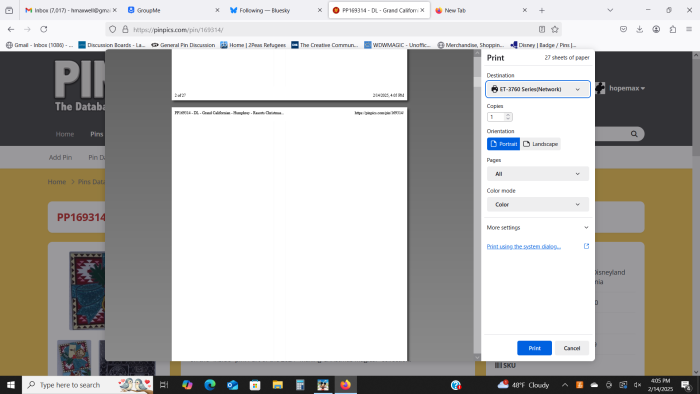This screenshot has height=394, width=700.
Task: Open the Discussion Boards bookmark
Action: click(112, 45)
